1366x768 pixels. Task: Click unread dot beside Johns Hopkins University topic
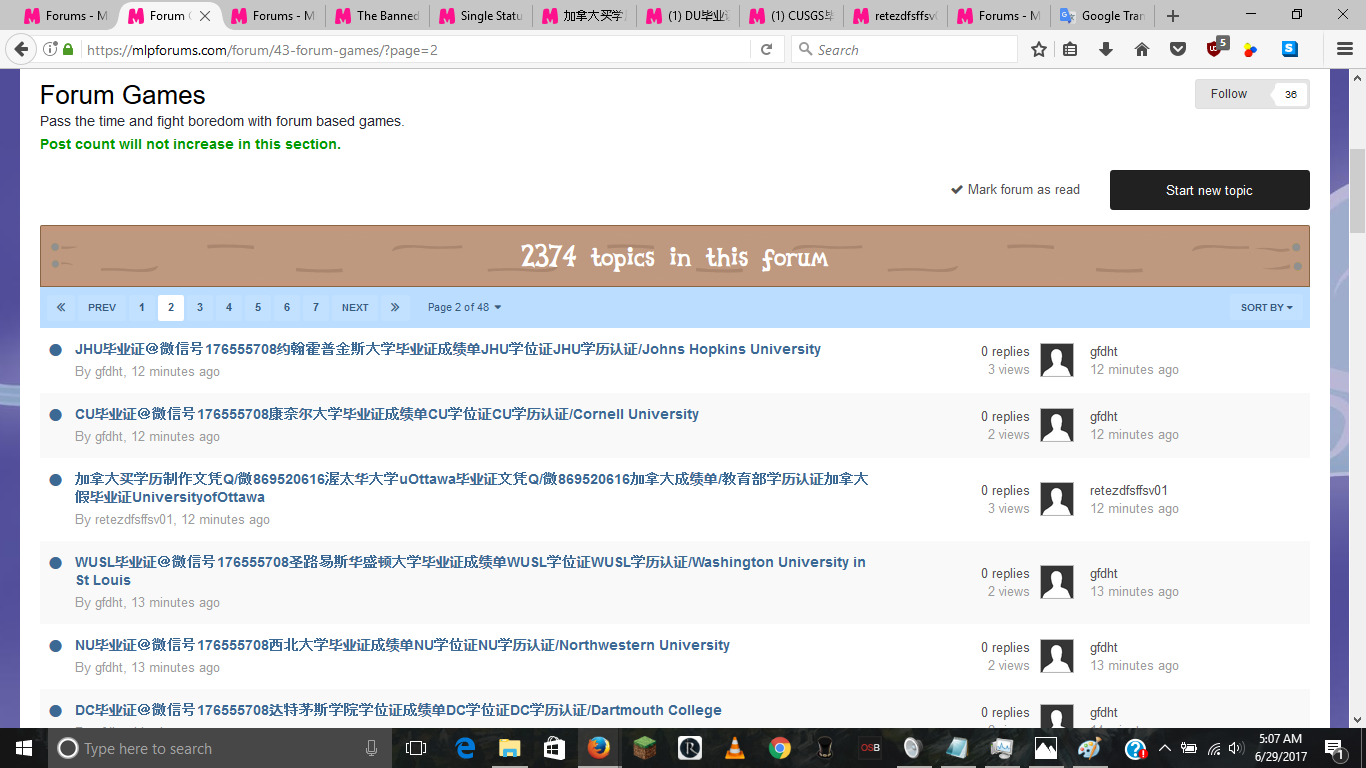(x=56, y=350)
